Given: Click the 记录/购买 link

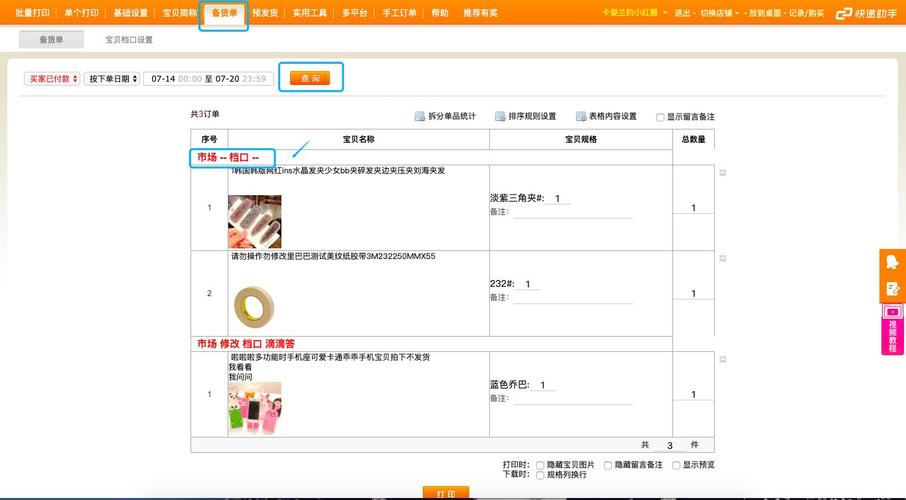Looking at the screenshot, I should [x=807, y=13].
